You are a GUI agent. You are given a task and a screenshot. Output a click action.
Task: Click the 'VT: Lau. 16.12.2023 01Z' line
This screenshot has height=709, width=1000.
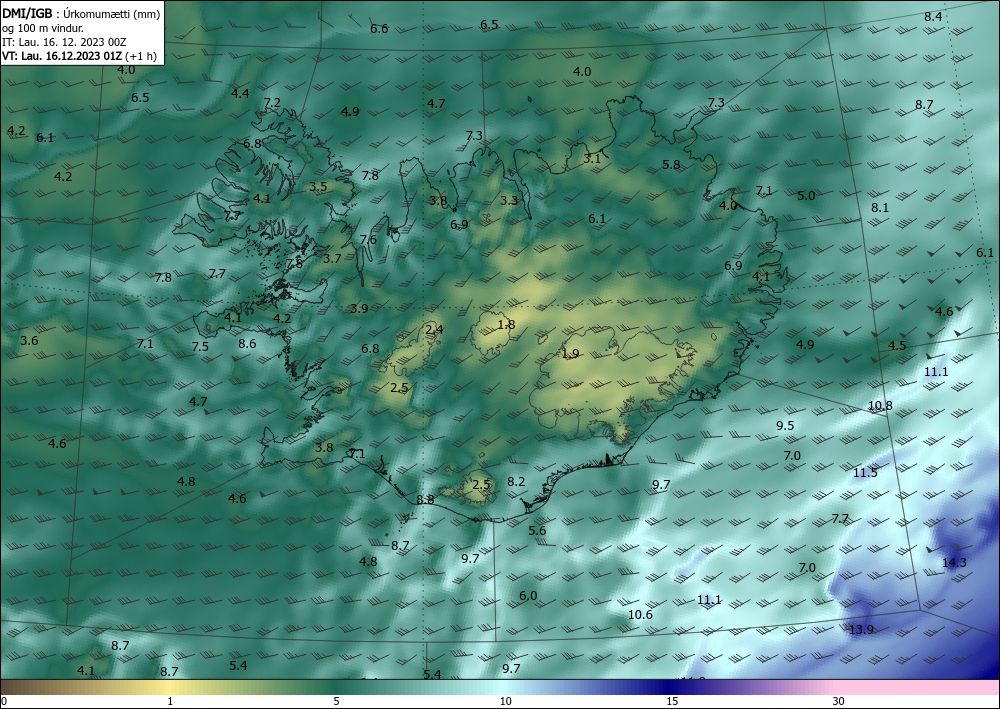point(62,55)
